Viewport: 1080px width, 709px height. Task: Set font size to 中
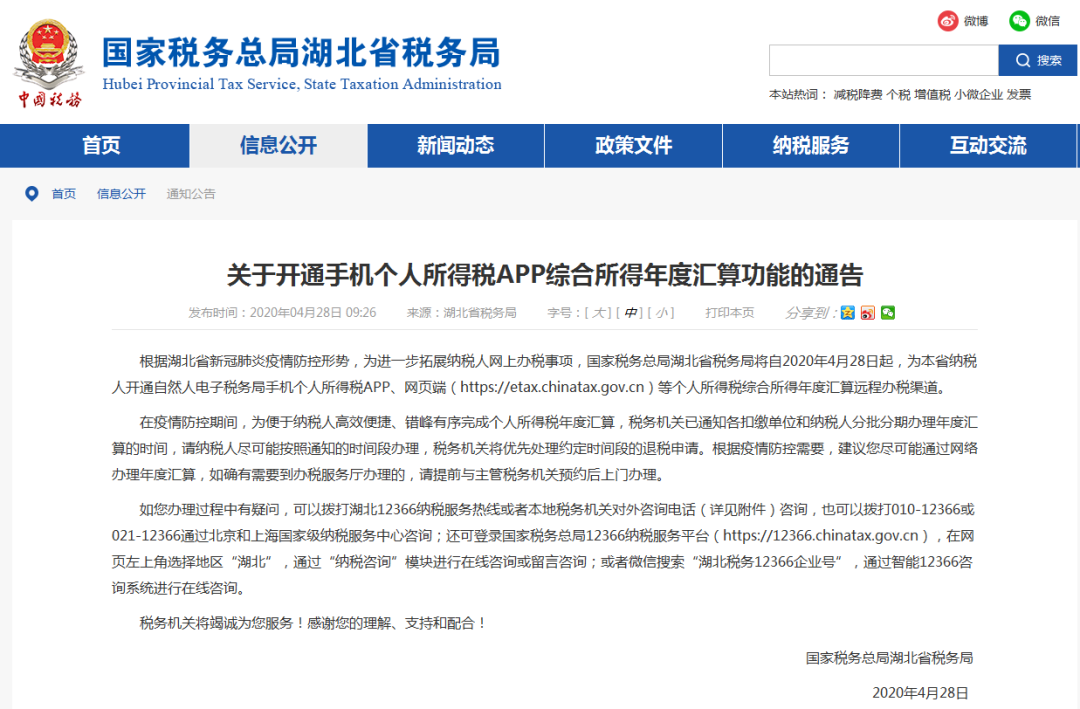630,313
